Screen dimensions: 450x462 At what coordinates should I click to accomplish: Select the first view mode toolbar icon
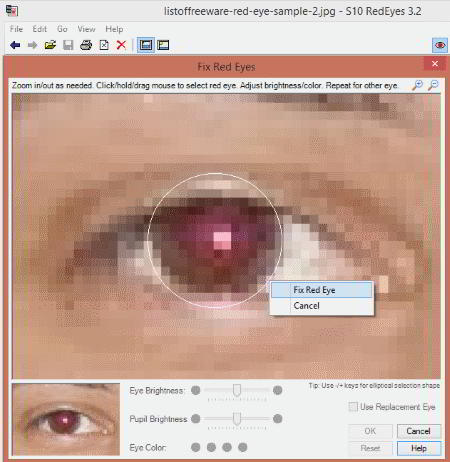pyautogui.click(x=146, y=45)
